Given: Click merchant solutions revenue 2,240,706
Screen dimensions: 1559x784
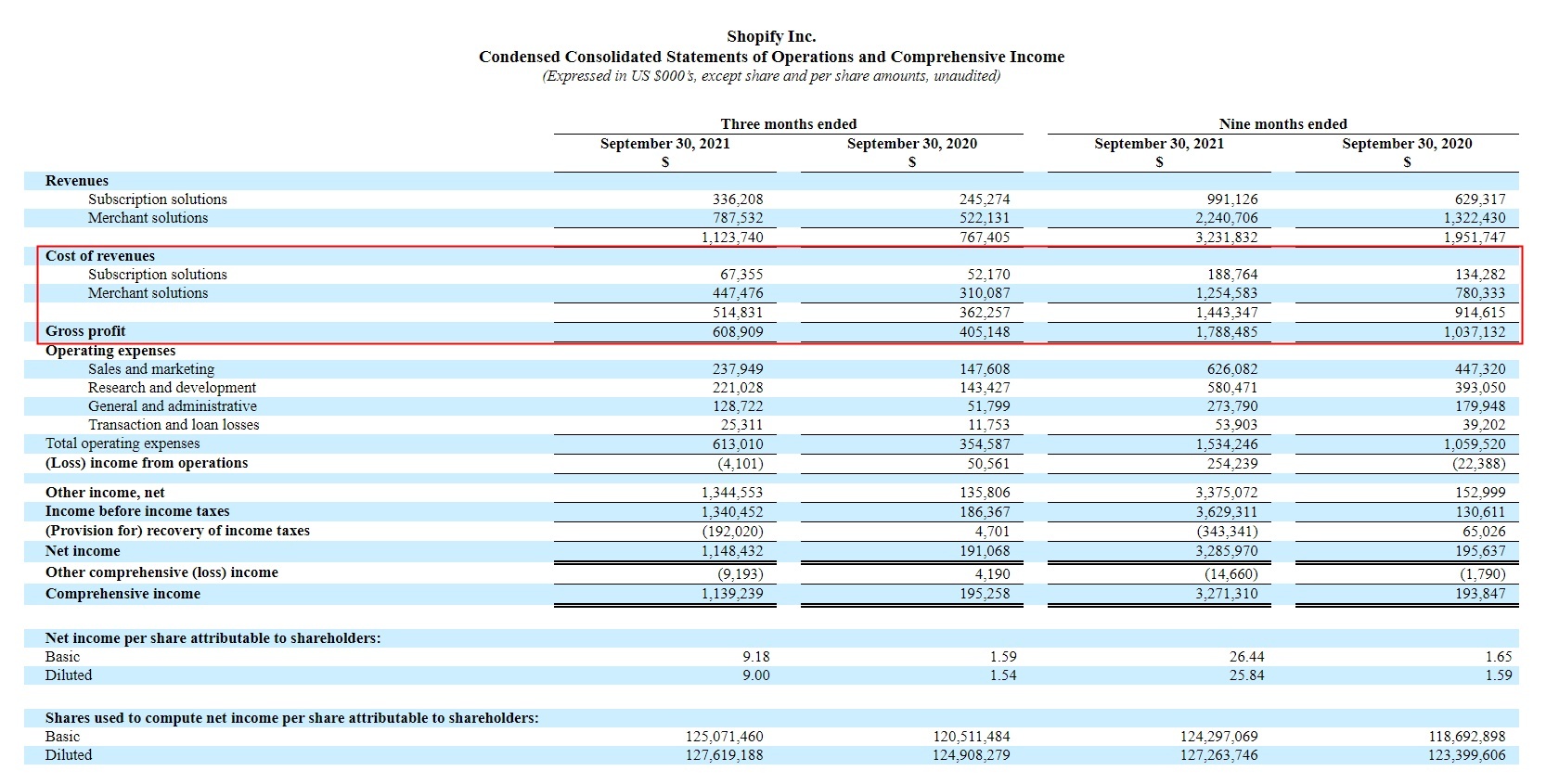Looking at the screenshot, I should (1227, 218).
